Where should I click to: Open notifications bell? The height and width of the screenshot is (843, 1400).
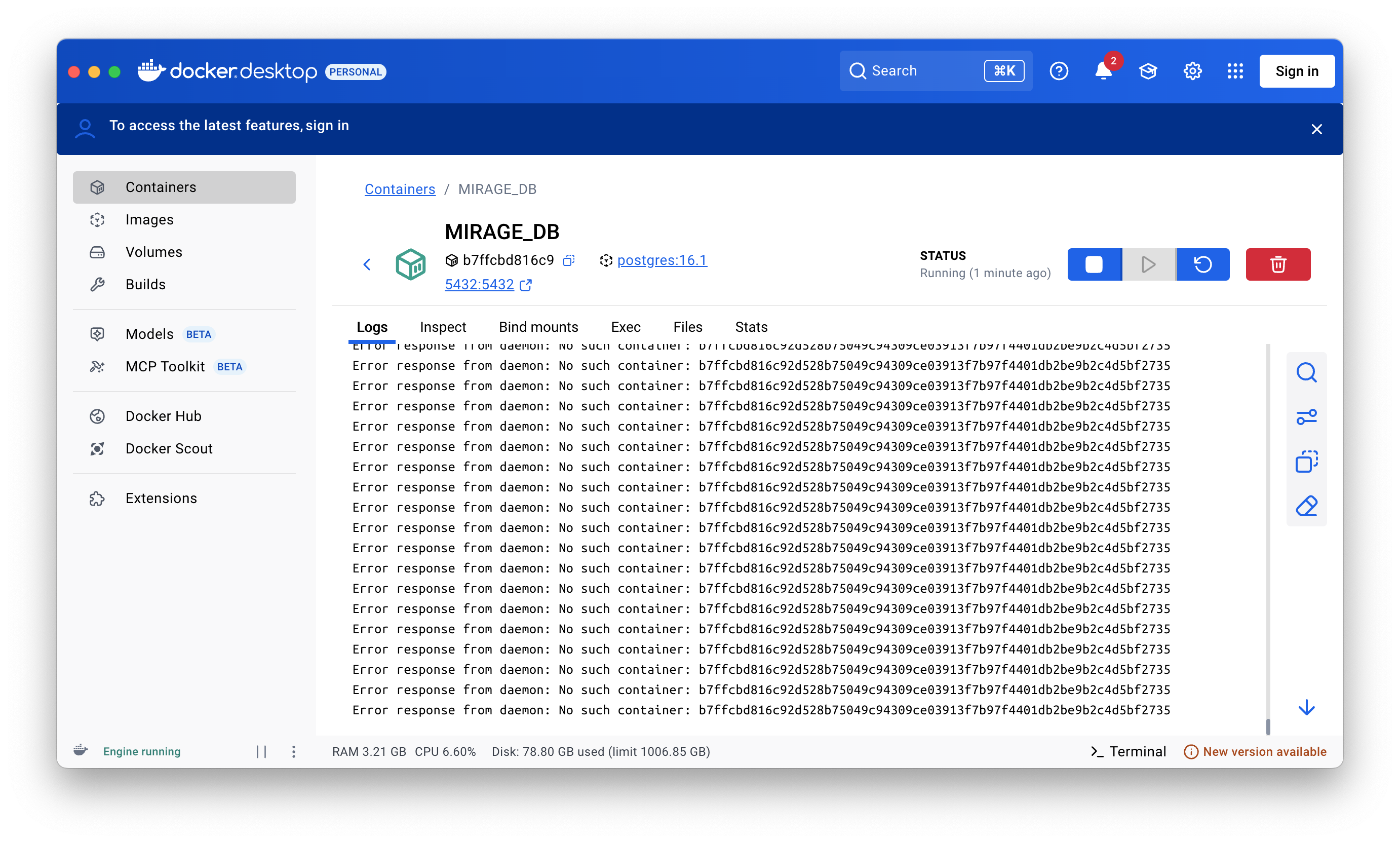point(1103,71)
